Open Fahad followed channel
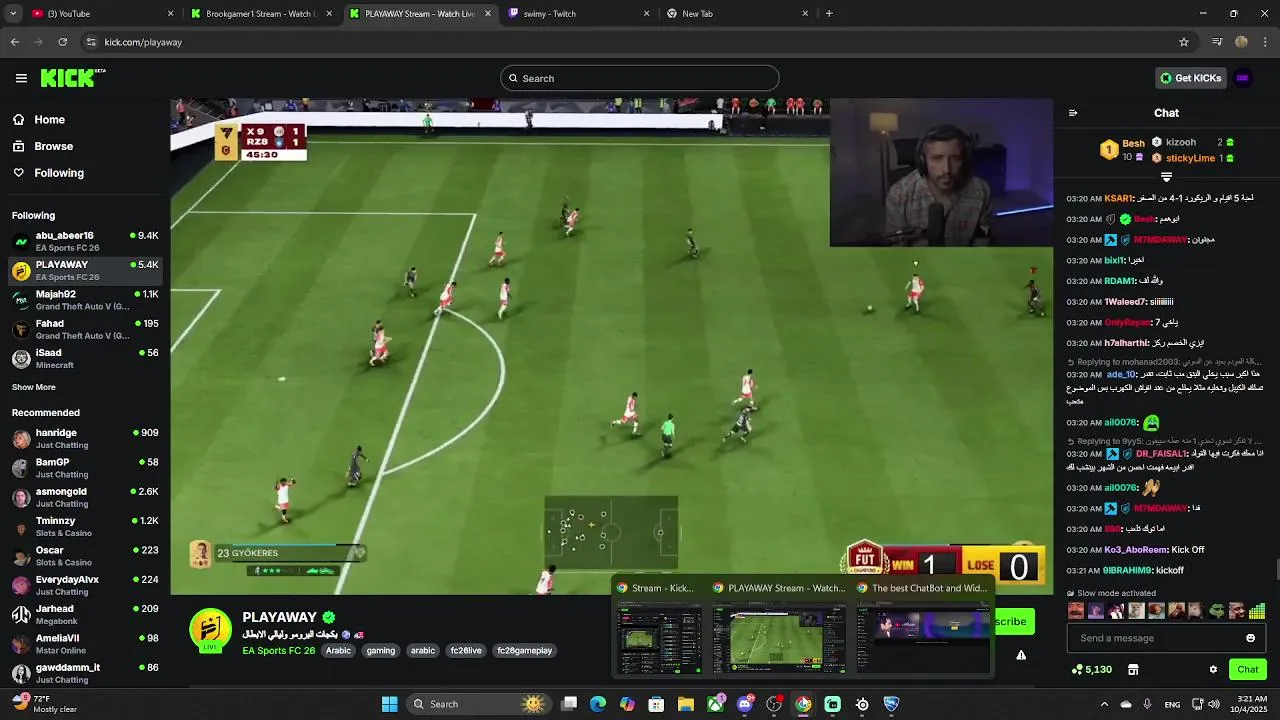Image resolution: width=1280 pixels, height=720 pixels. (85, 329)
